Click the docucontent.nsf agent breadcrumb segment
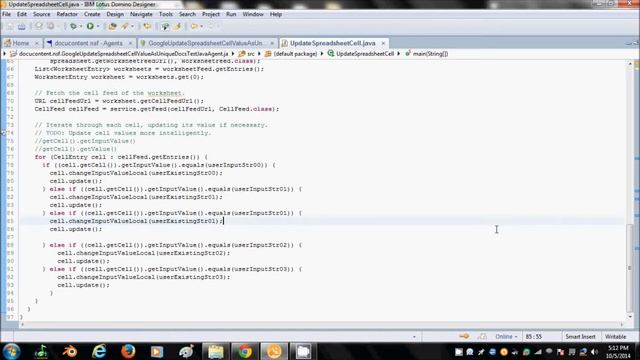This screenshot has height=360, width=640. coord(119,54)
